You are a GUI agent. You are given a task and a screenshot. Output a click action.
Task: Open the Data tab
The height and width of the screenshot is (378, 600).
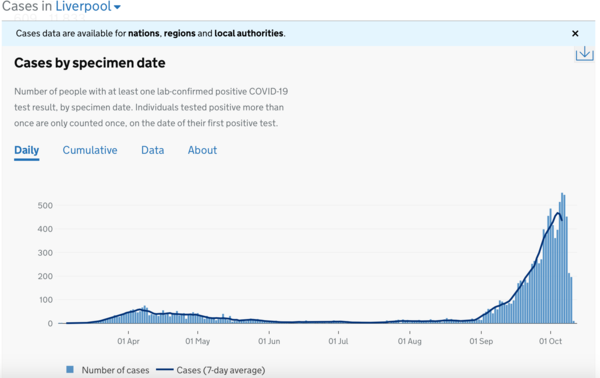152,150
